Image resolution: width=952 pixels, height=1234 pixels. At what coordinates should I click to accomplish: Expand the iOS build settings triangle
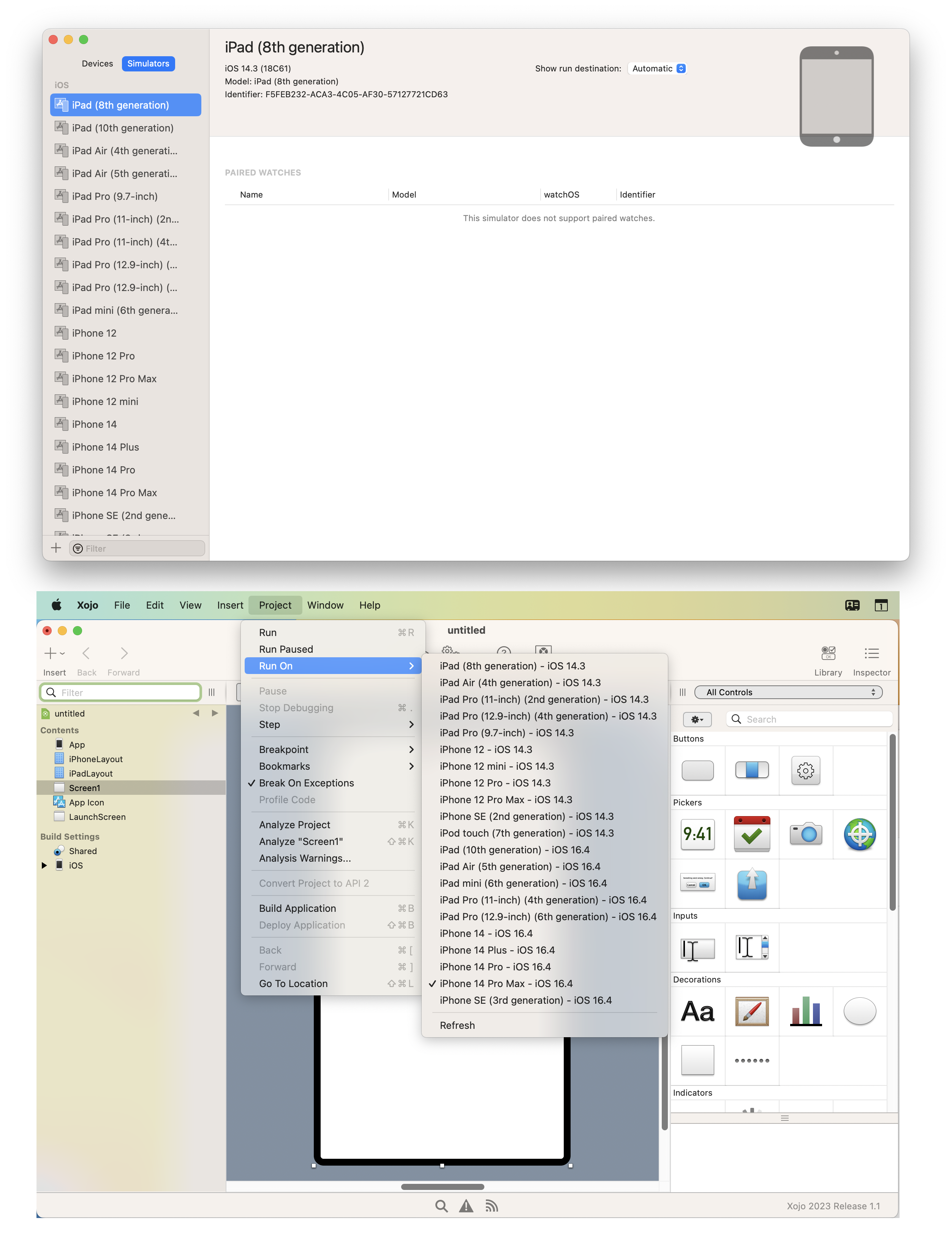coord(44,865)
